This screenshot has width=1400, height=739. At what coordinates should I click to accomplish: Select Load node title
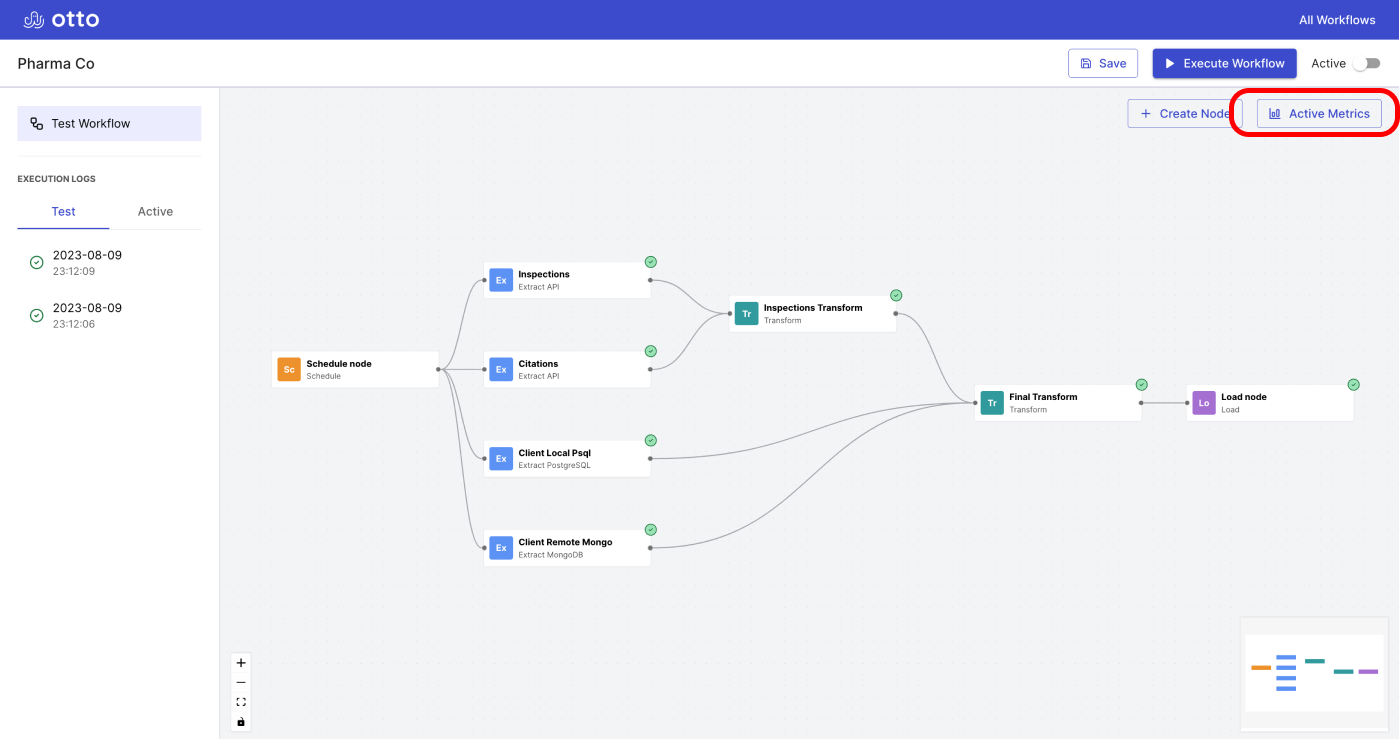pos(1244,397)
